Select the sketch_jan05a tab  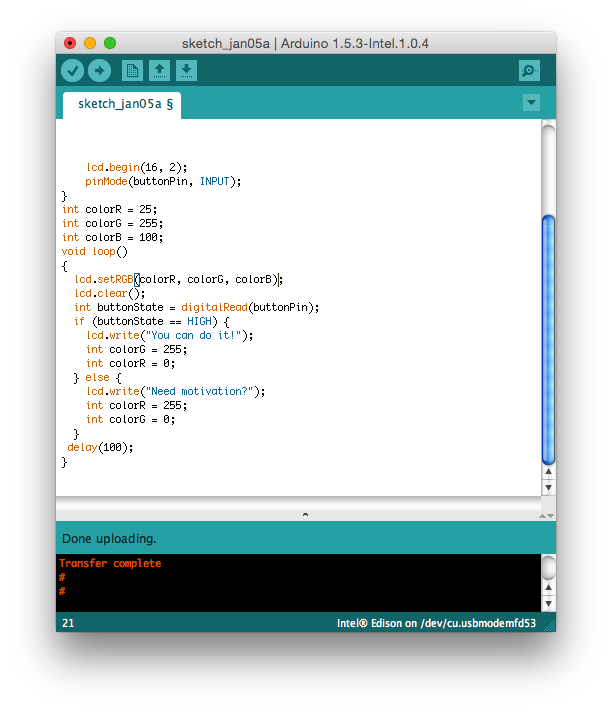(x=122, y=105)
